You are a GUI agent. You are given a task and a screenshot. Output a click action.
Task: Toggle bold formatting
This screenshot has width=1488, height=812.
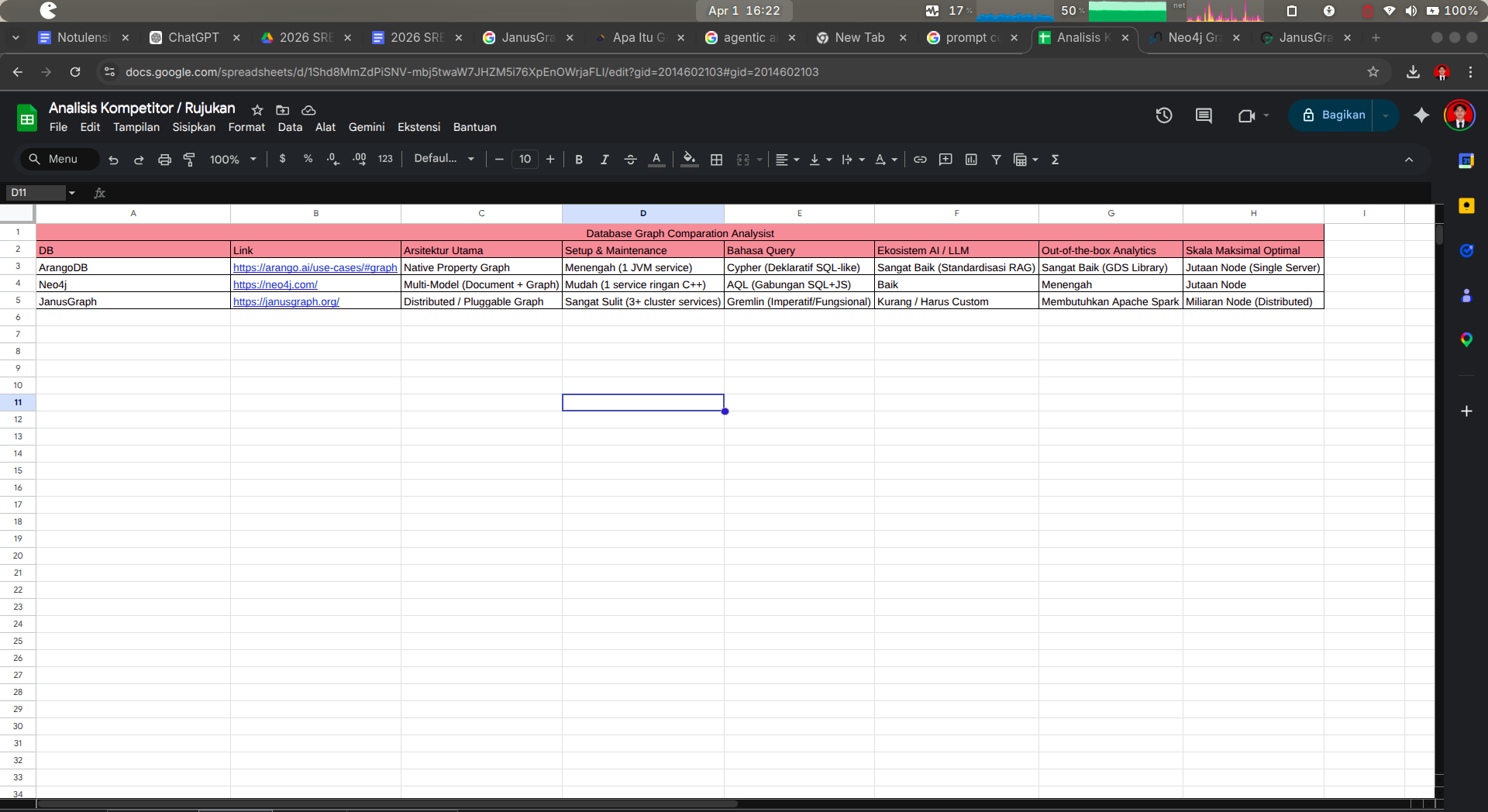tap(579, 160)
